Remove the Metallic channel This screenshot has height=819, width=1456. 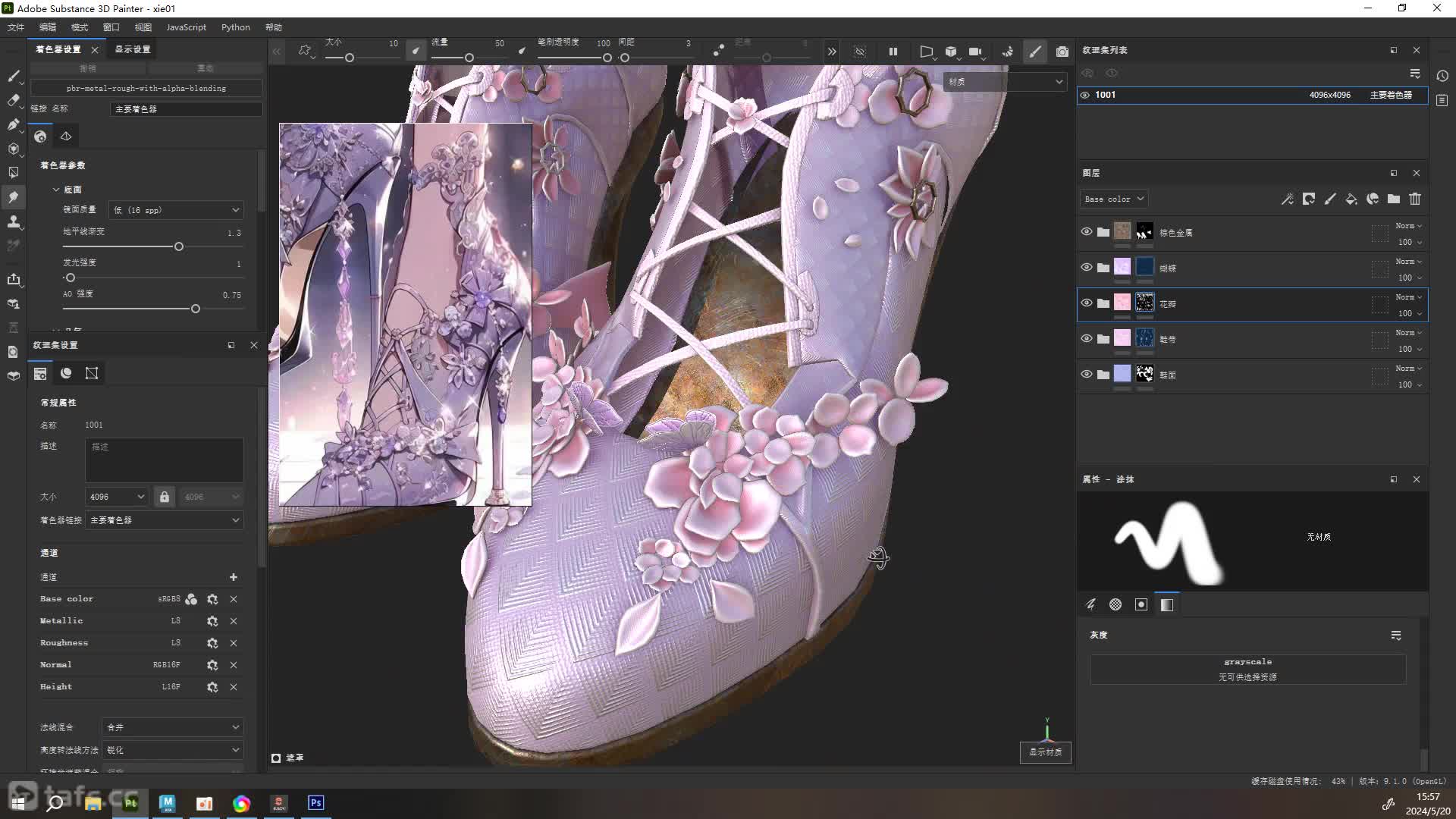point(234,621)
